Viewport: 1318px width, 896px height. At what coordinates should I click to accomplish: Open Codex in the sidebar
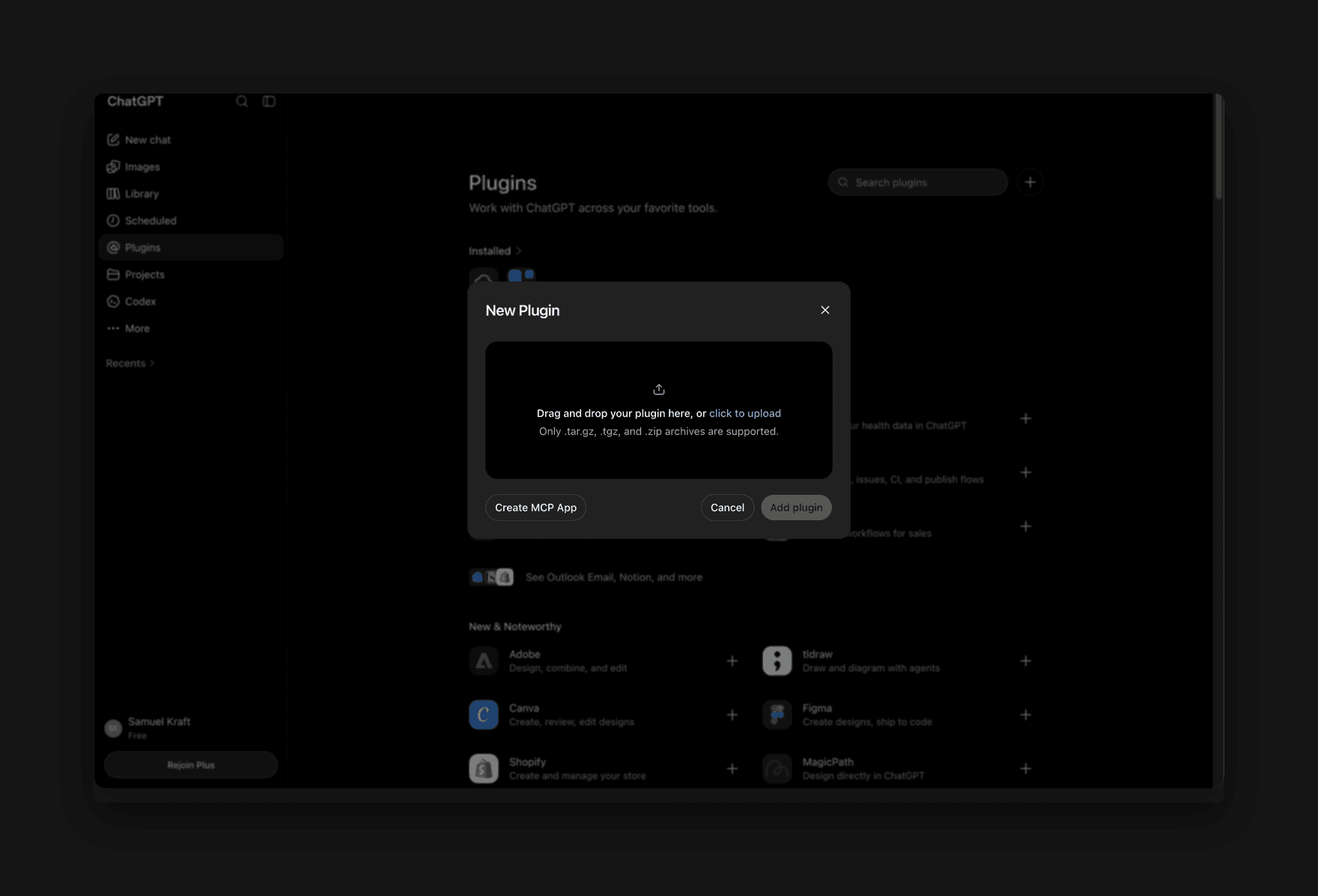[191, 302]
